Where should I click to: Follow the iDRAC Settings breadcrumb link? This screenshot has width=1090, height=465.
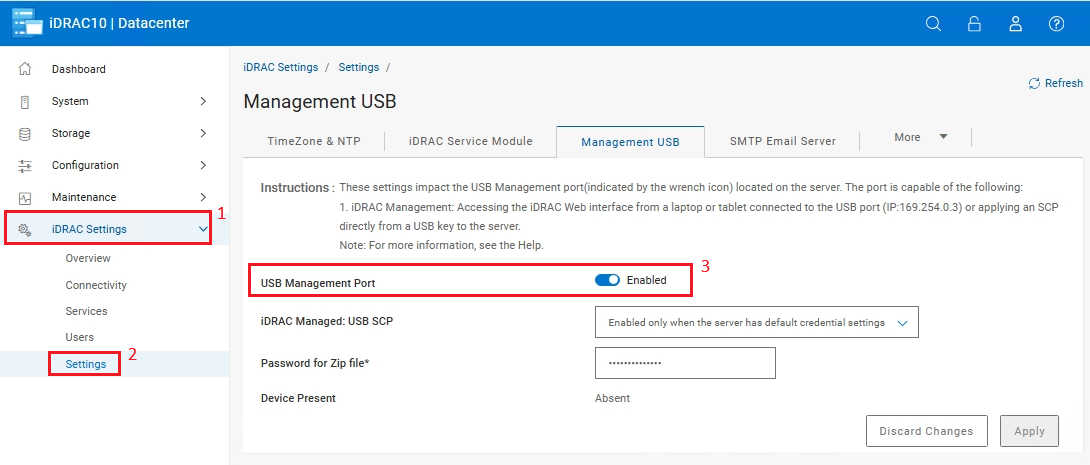[281, 67]
